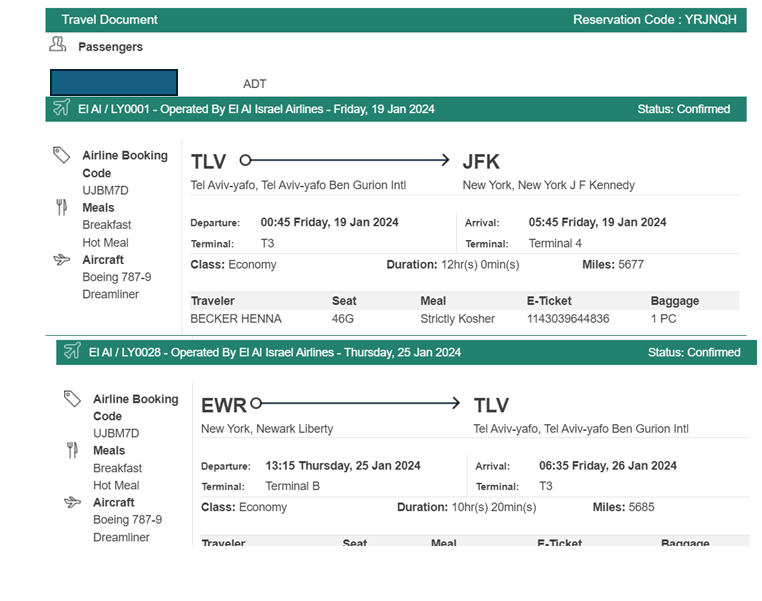Click the route origin circle next to EWR

(256, 403)
